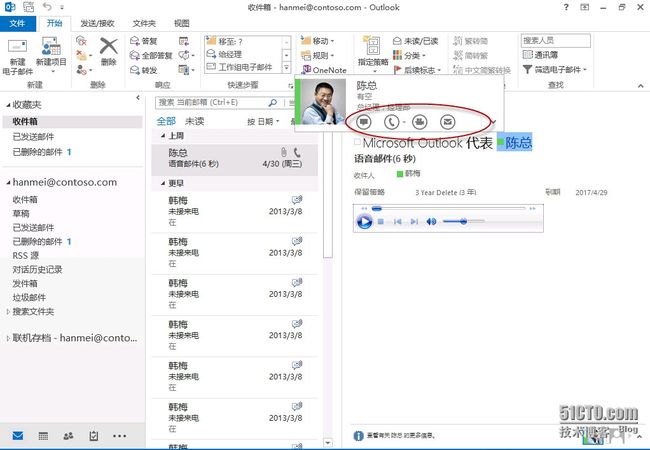Skip to next in voicemail player
This screenshot has height=450, width=650.
(x=414, y=222)
